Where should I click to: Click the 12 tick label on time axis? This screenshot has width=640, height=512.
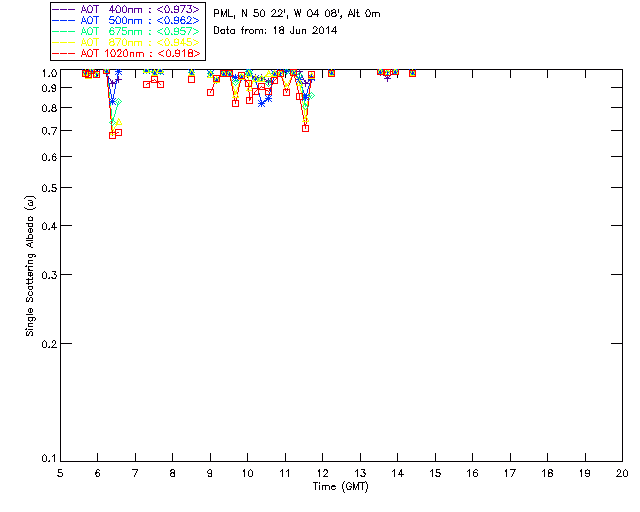pos(322,472)
